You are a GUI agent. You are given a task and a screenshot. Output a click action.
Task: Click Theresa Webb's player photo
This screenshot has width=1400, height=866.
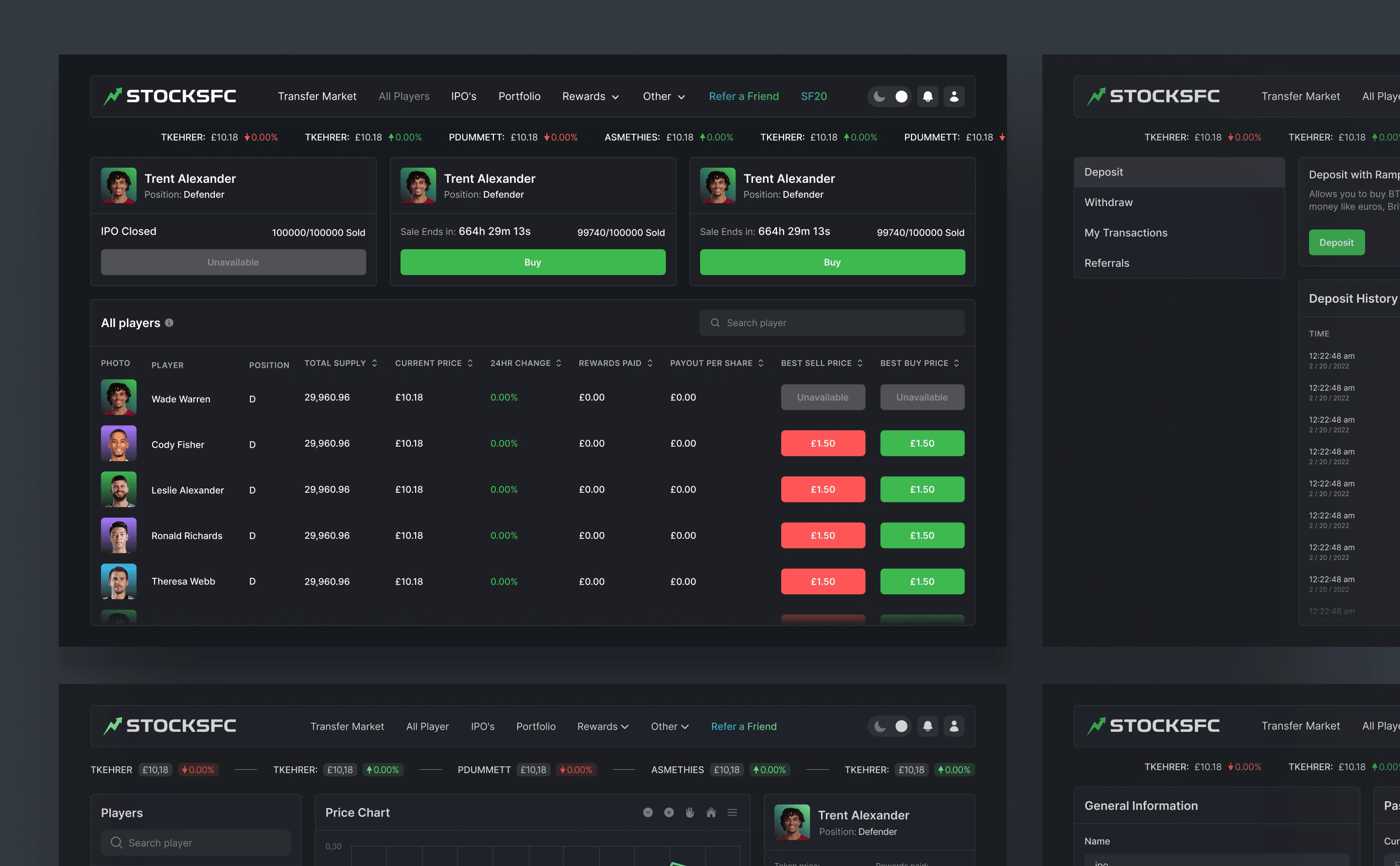click(x=119, y=581)
